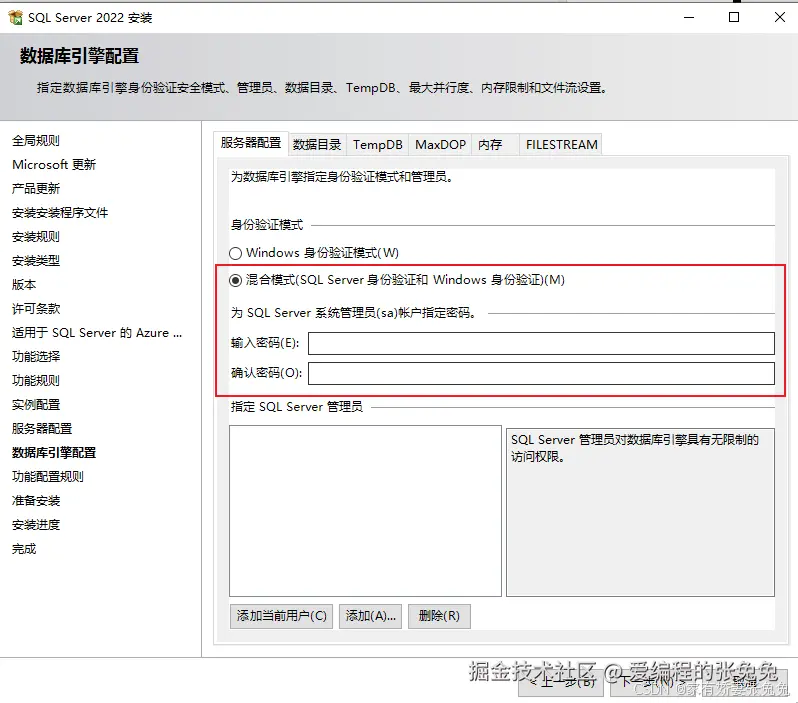Select 功能配置规则 step
This screenshot has height=703, width=798.
point(48,476)
